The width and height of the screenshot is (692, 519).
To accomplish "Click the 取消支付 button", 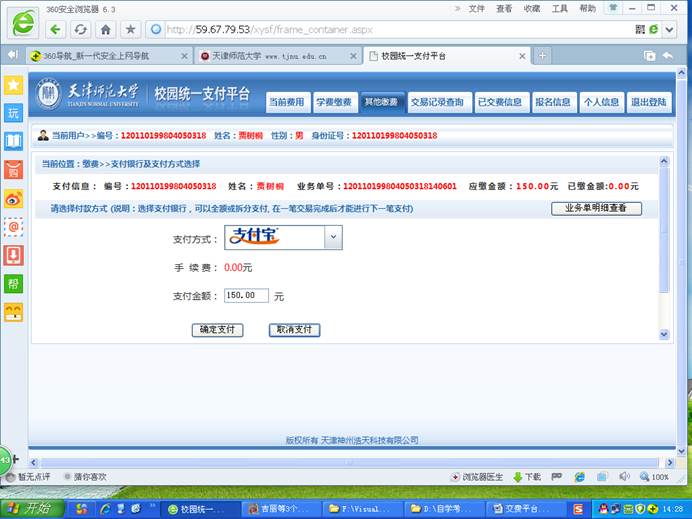I will [294, 330].
